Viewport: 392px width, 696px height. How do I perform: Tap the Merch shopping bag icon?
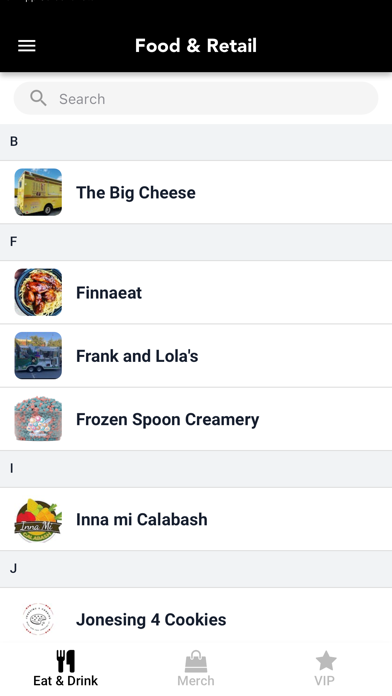tap(196, 661)
